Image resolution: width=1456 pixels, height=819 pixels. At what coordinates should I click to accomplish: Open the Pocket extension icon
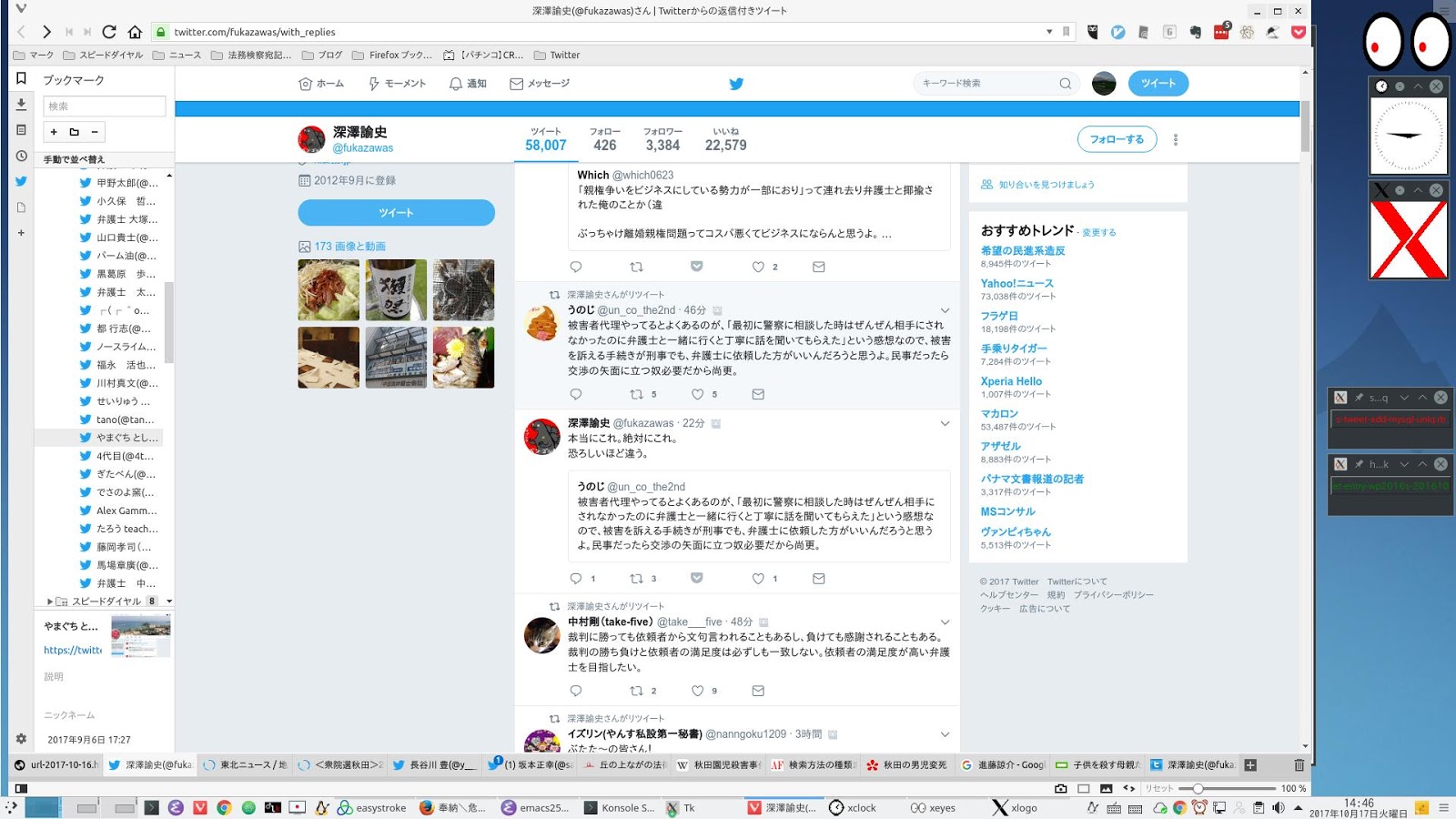click(x=1299, y=32)
